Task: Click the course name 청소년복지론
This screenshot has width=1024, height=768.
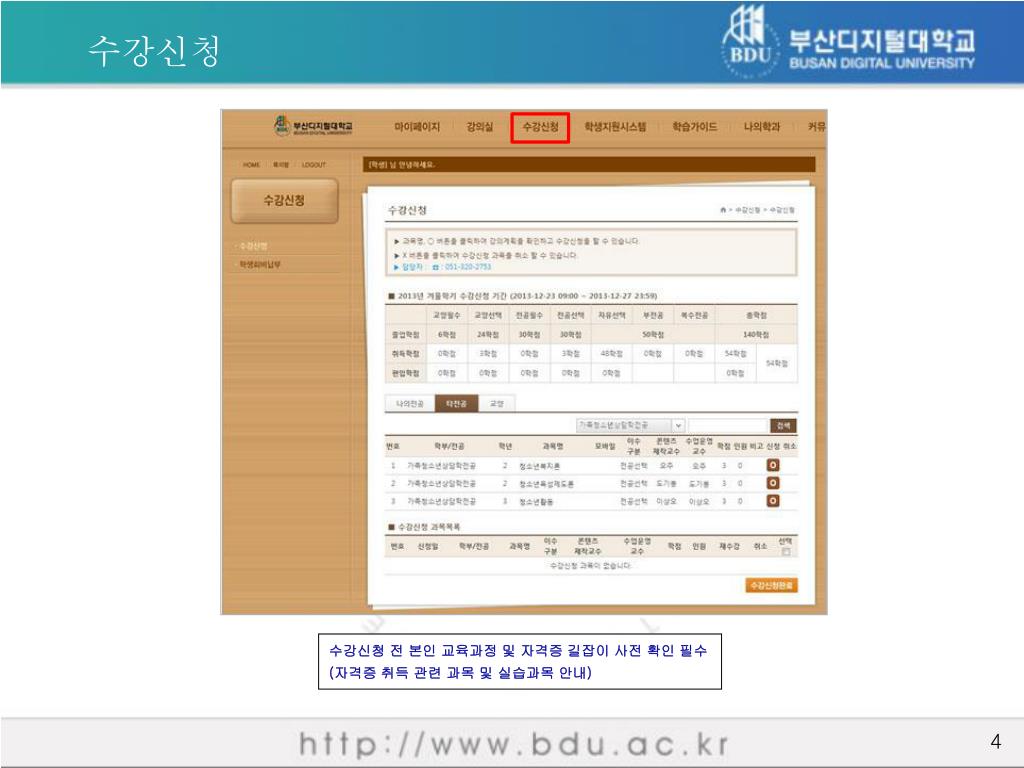Action: 539,466
